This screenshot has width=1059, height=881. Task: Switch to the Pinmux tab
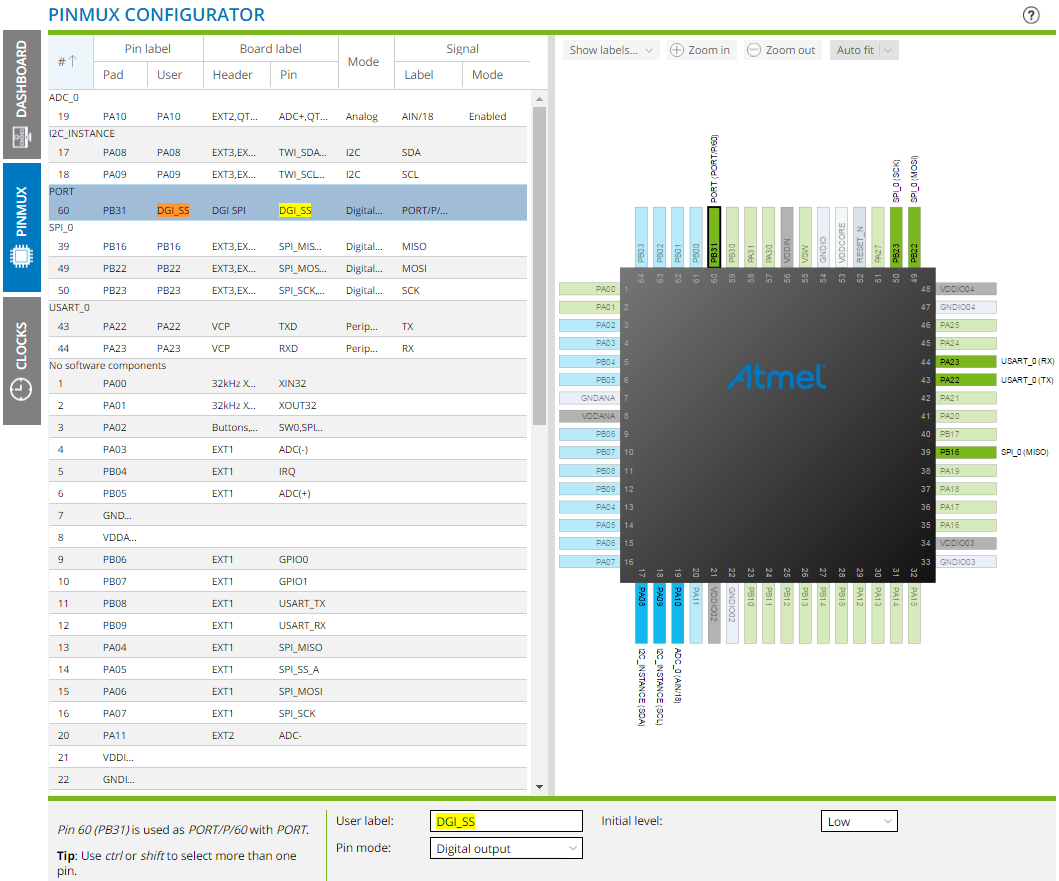coord(22,227)
